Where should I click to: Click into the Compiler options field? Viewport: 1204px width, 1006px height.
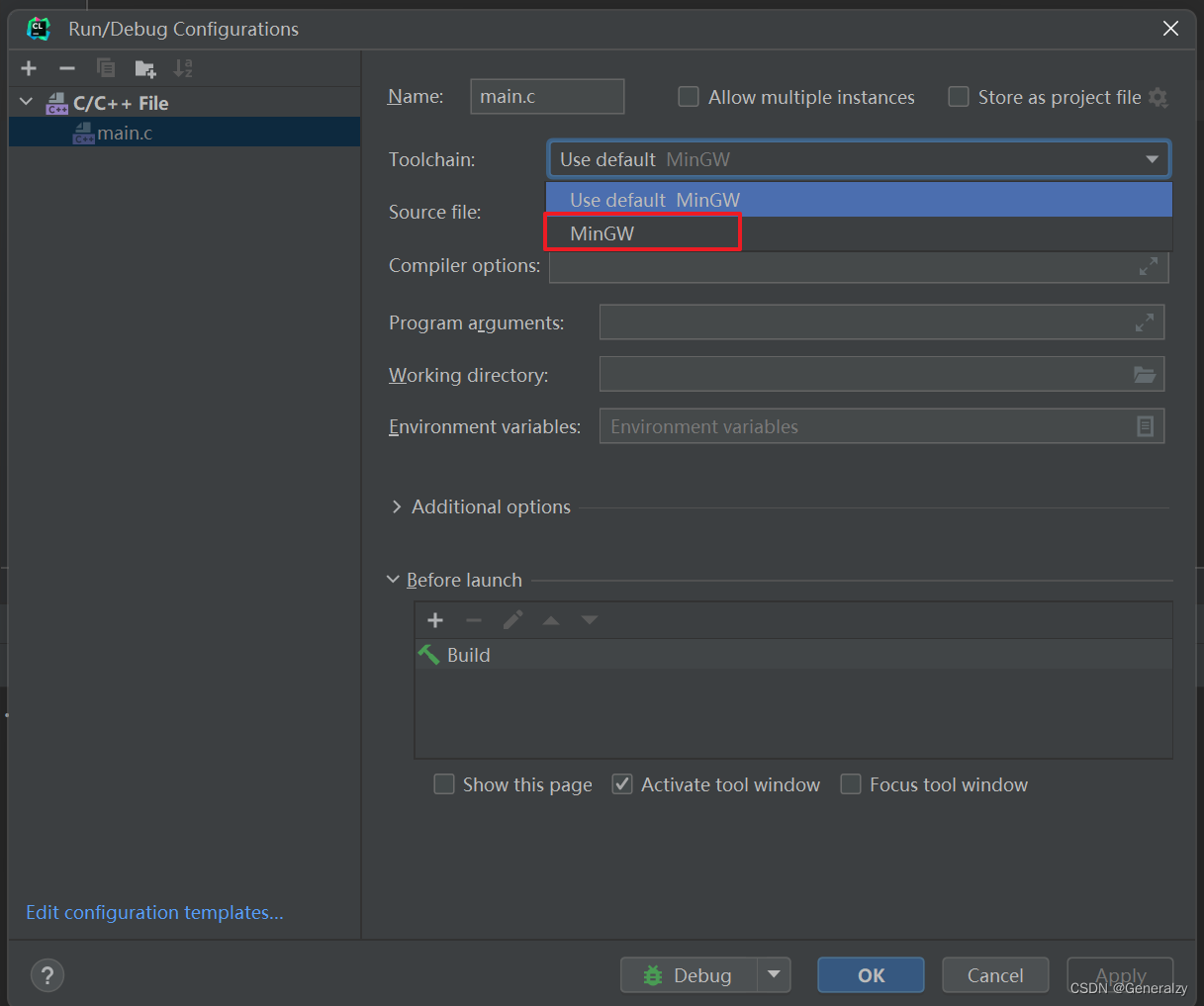[x=859, y=267]
